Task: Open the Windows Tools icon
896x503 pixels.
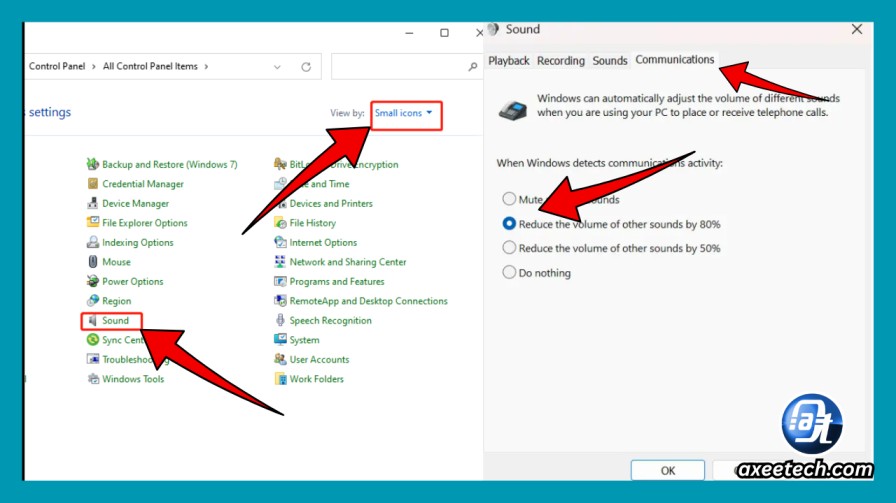Action: (93, 378)
